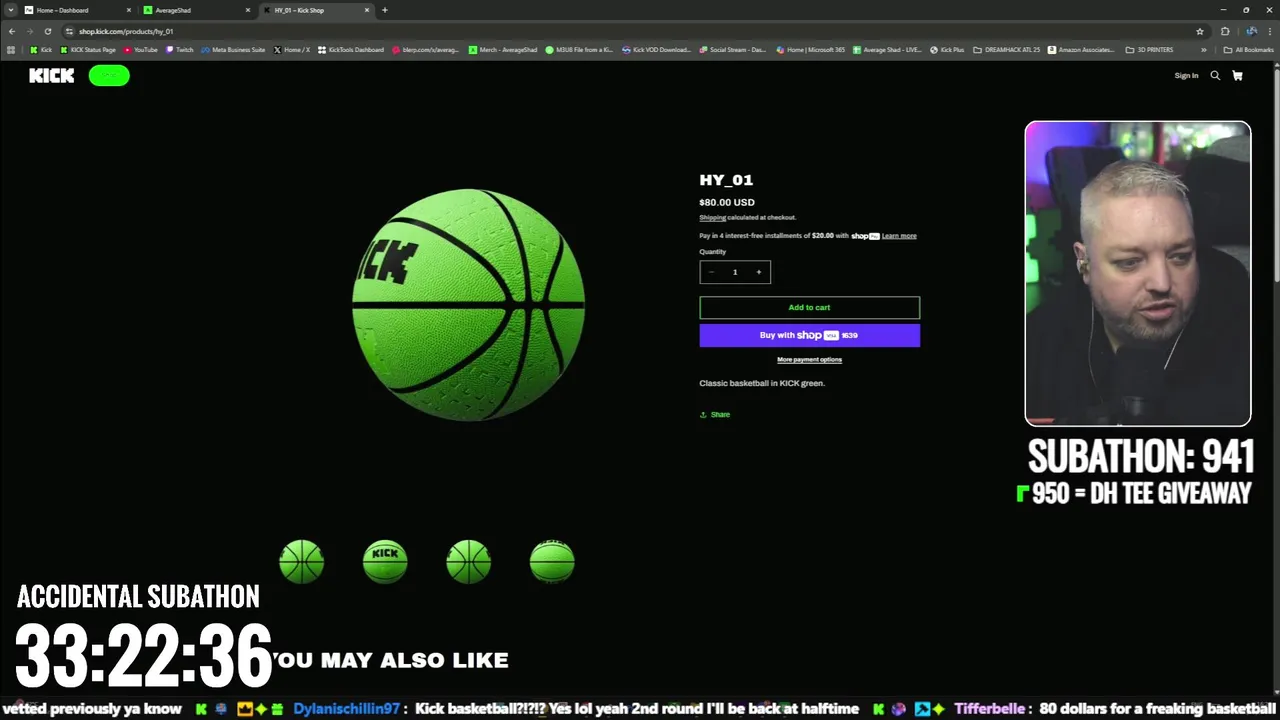Open the apps grid in bookmarks bar
1280x720 pixels.
(x=11, y=49)
